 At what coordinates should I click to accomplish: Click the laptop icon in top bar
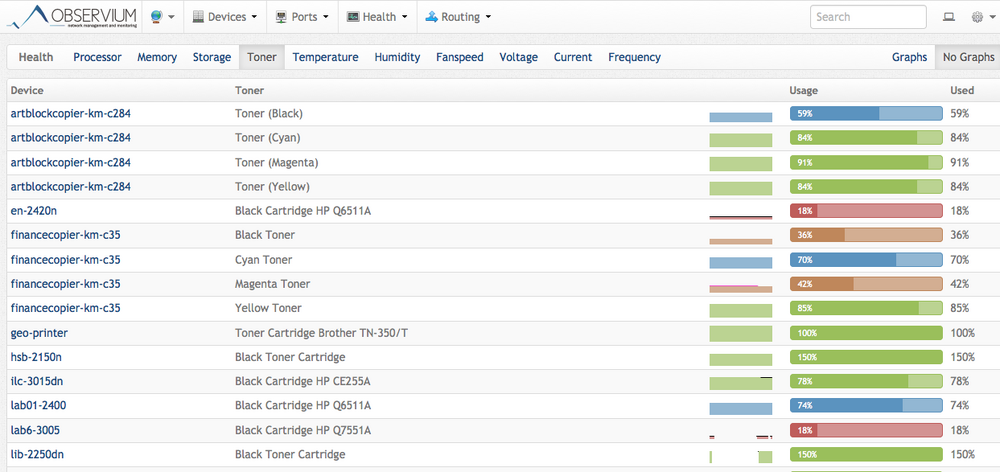[x=949, y=17]
